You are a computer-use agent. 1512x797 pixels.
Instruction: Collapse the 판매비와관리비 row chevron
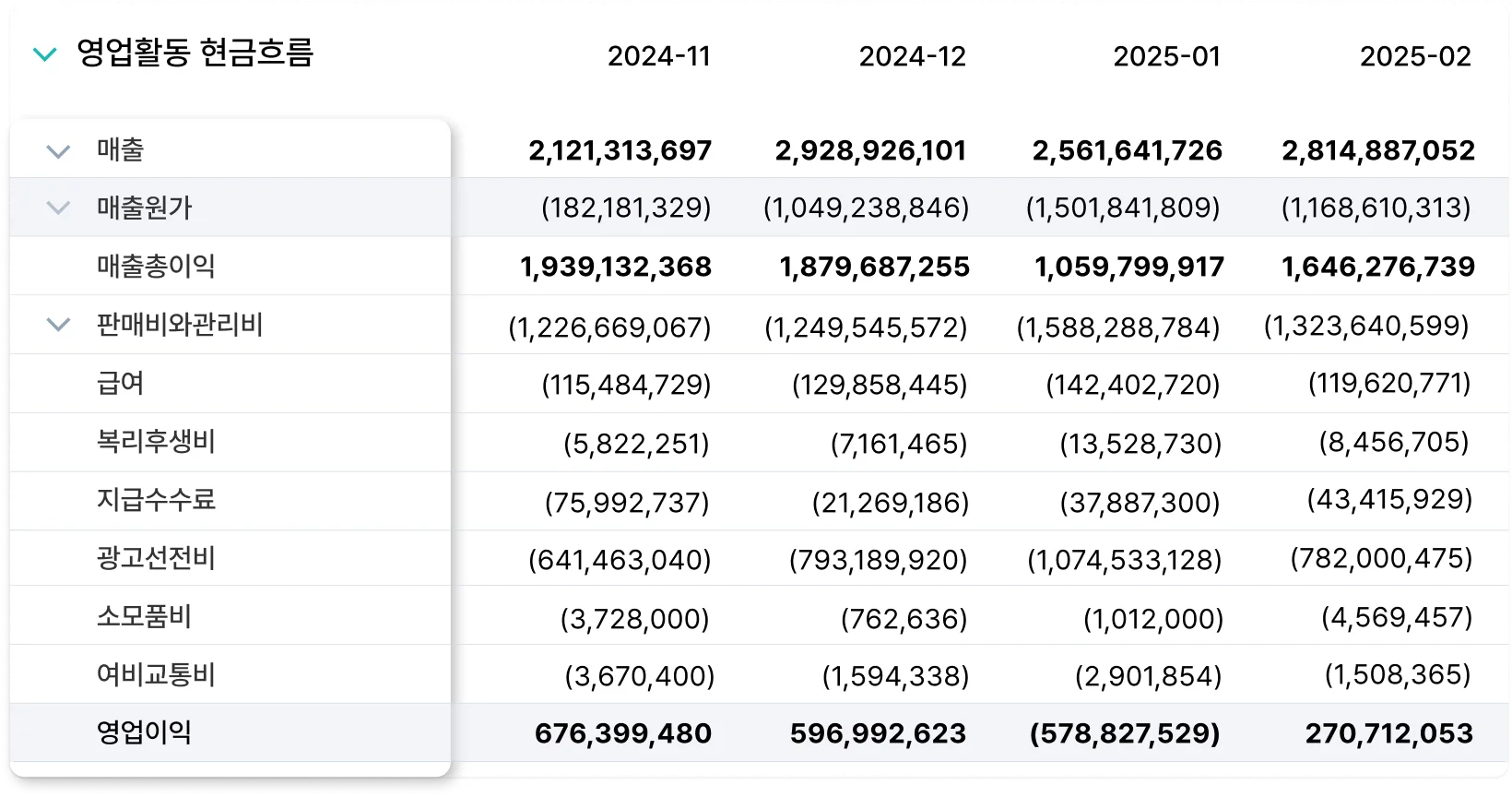[x=58, y=325]
